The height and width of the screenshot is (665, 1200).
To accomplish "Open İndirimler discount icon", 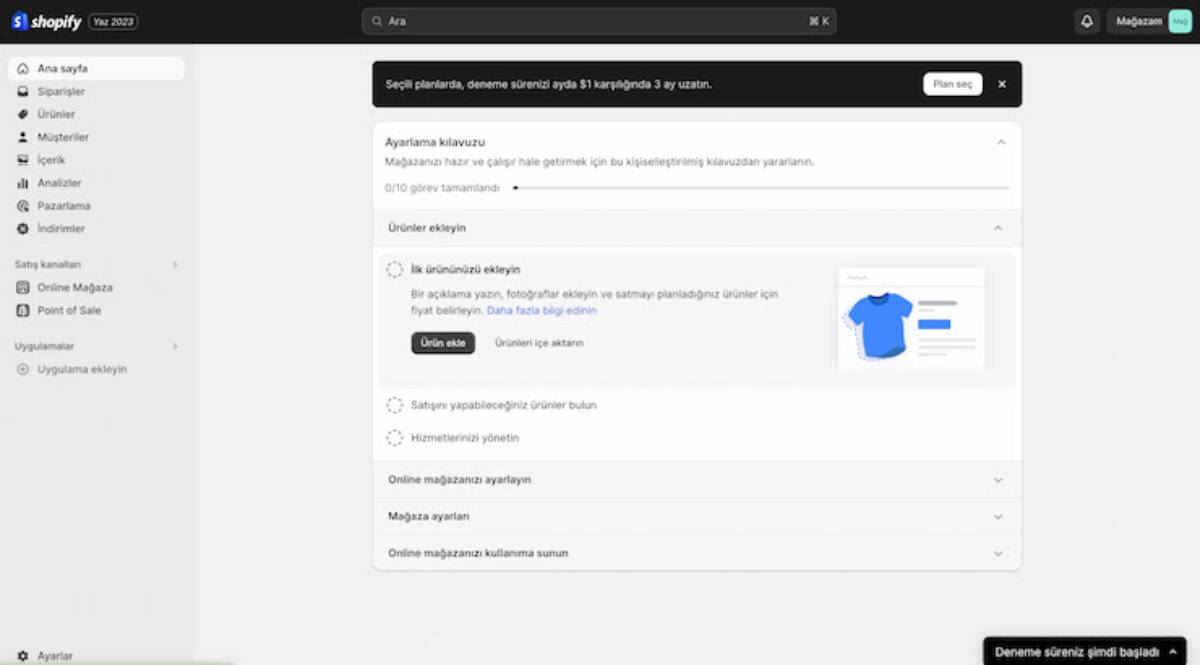I will 23,229.
